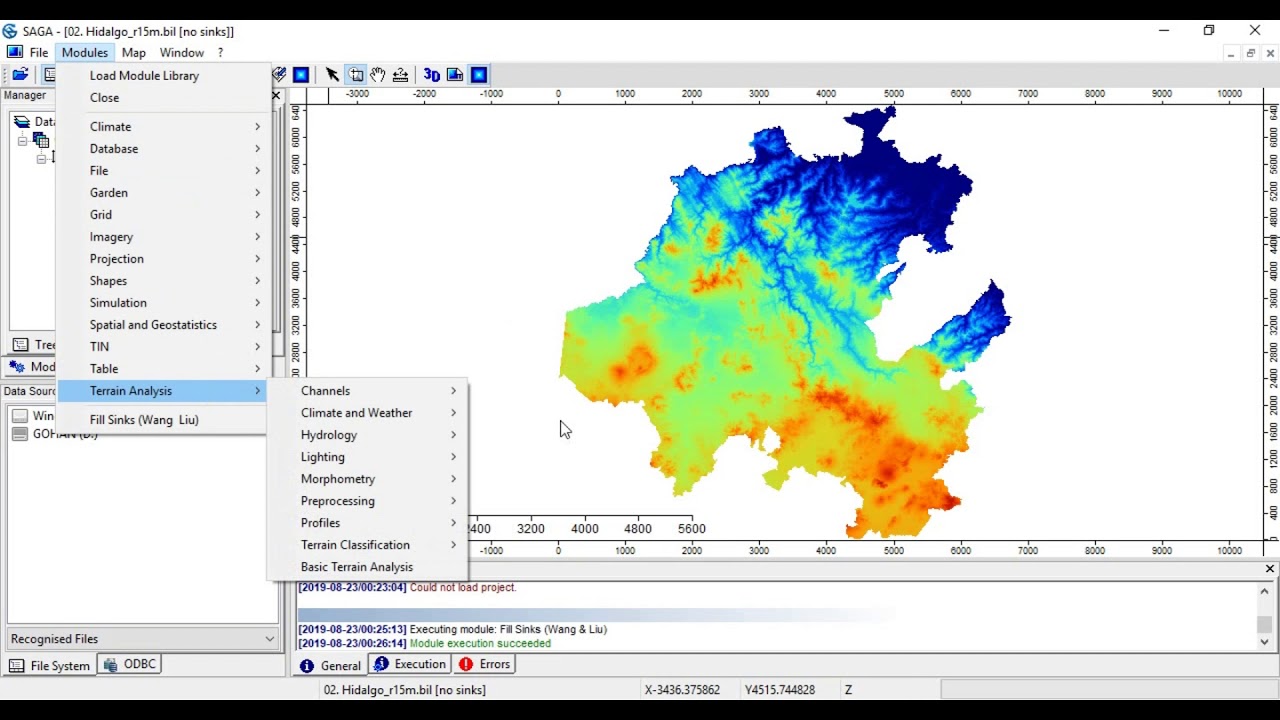Minimize the inner map window
1280x720 pixels.
tap(1231, 53)
